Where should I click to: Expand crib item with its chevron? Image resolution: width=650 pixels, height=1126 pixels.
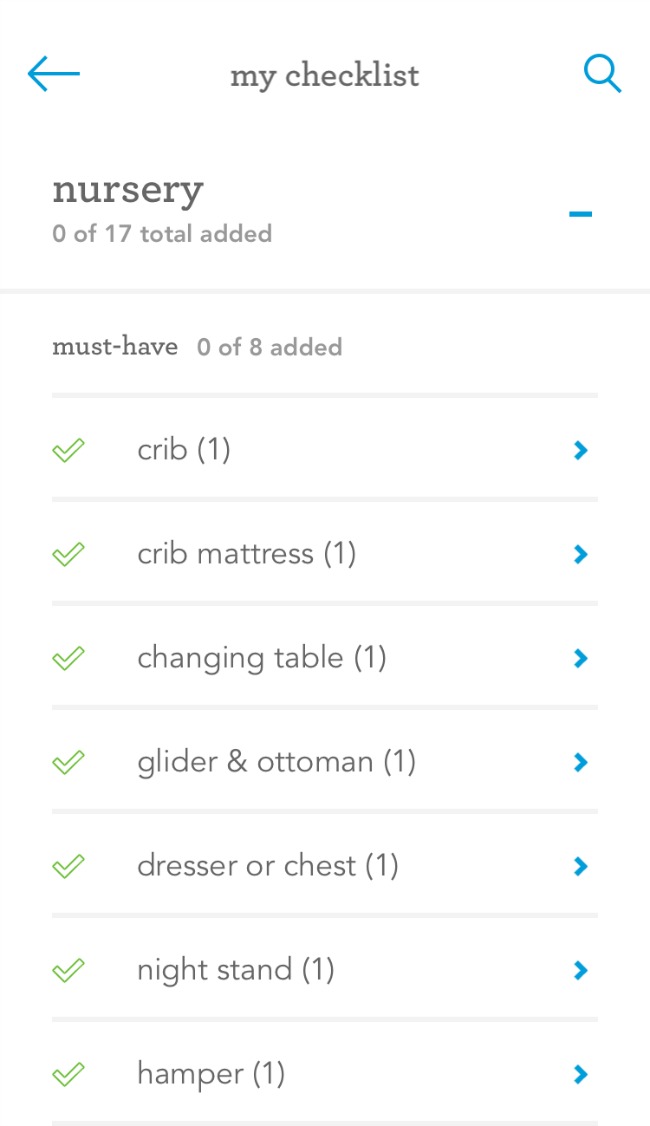point(580,451)
